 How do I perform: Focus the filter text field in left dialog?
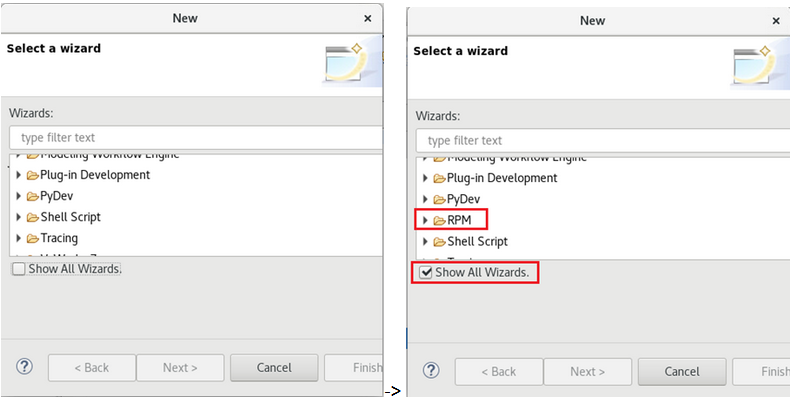coord(196,138)
